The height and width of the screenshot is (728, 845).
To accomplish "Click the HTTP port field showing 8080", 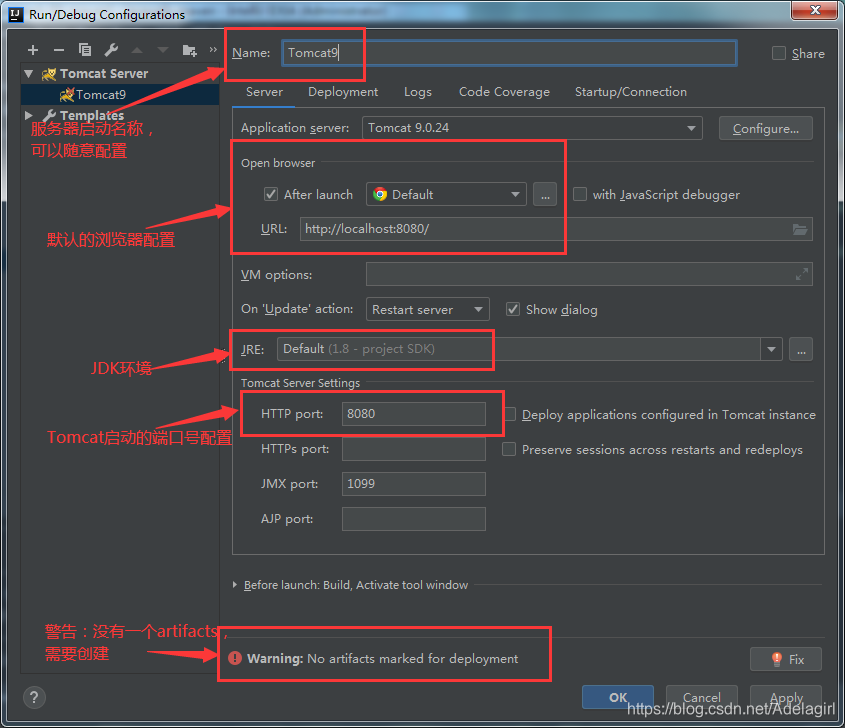I will click(x=413, y=414).
